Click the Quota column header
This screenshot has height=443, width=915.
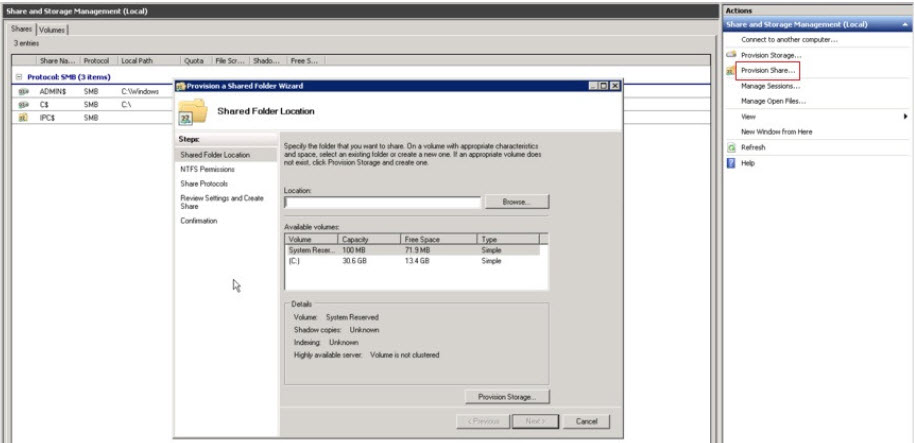pyautogui.click(x=195, y=61)
